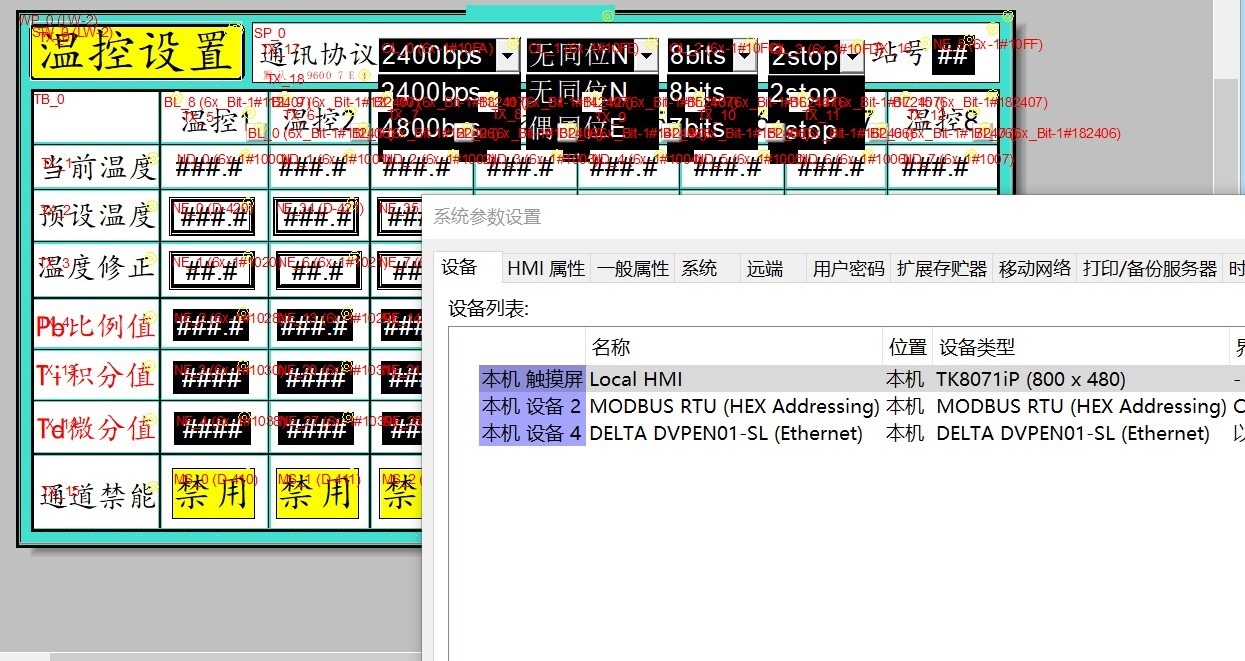Select the 通道禁能 row label
This screenshot has height=661, width=1245.
(x=97, y=495)
